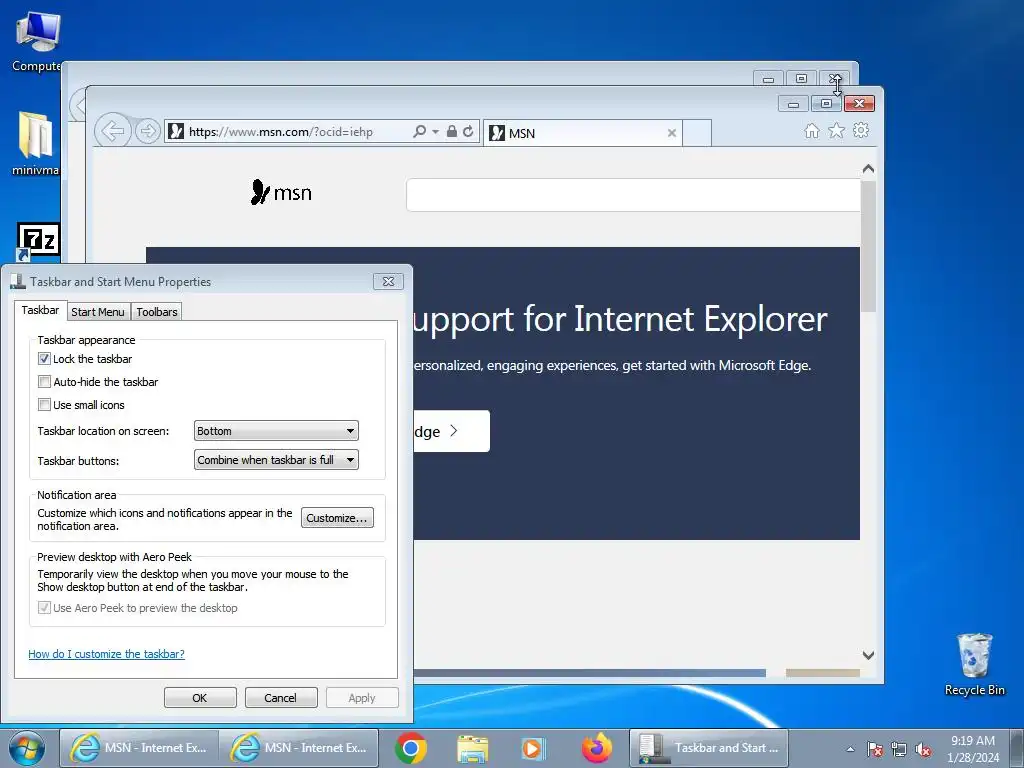Launch Google Chrome from taskbar
1024x768 pixels.
coord(411,748)
